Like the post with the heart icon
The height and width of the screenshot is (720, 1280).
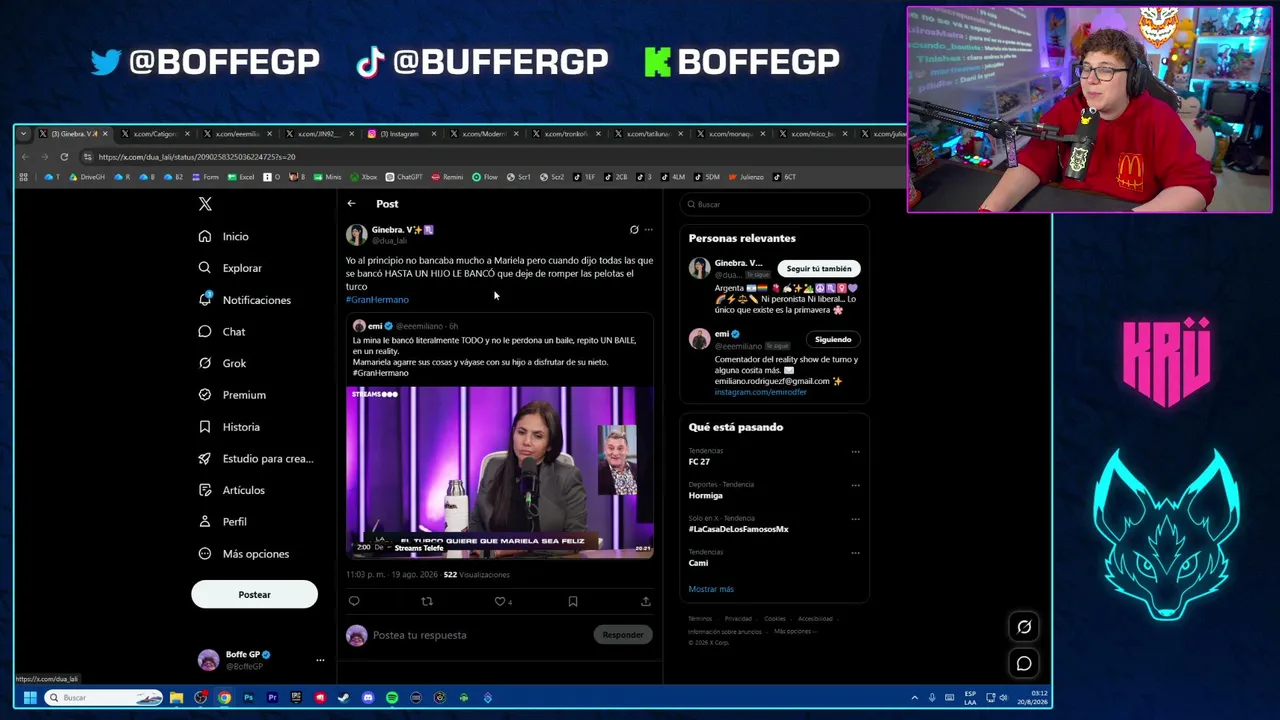point(500,601)
